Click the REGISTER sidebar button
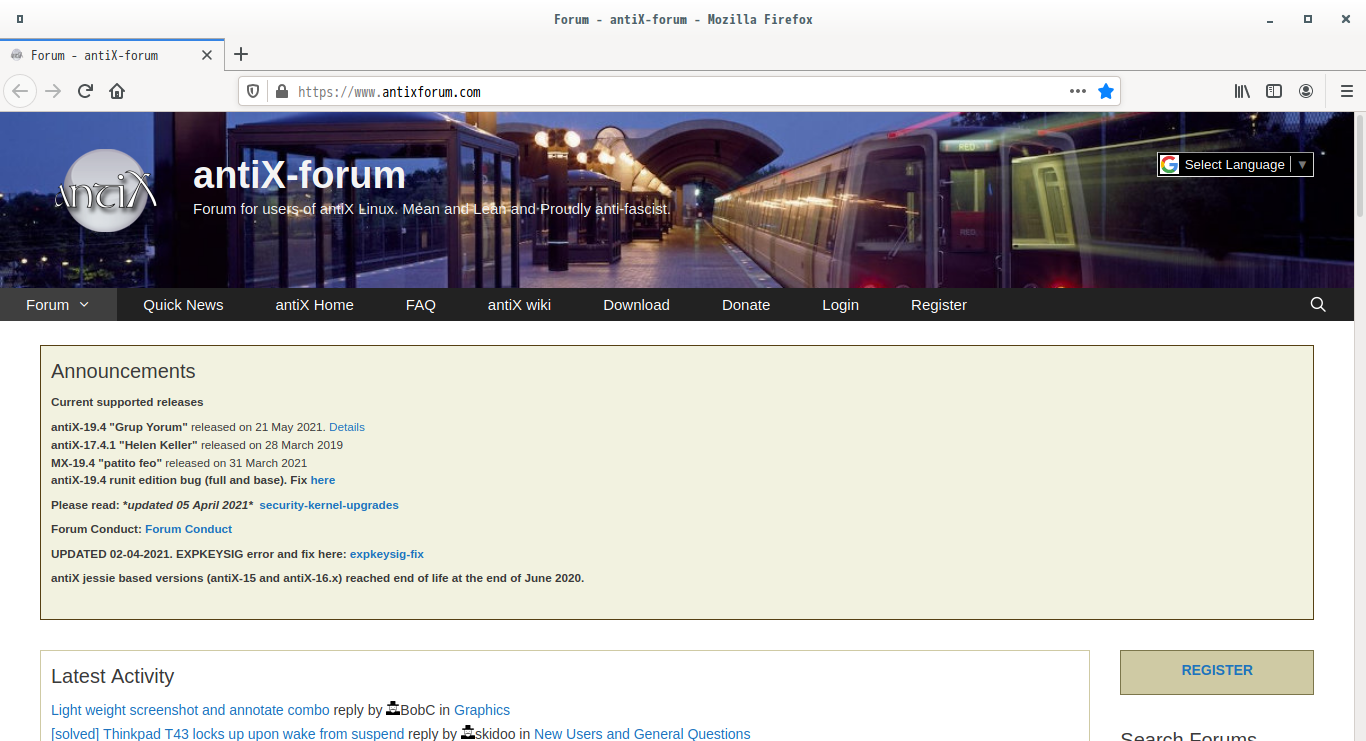 [x=1217, y=672]
